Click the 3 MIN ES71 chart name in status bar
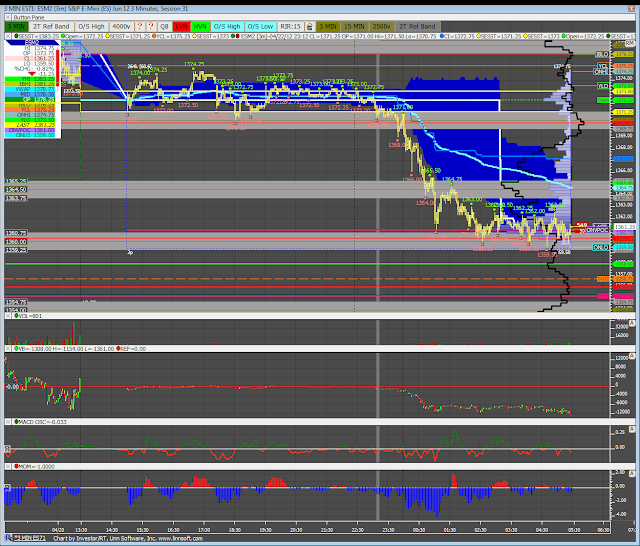 pyautogui.click(x=30, y=538)
